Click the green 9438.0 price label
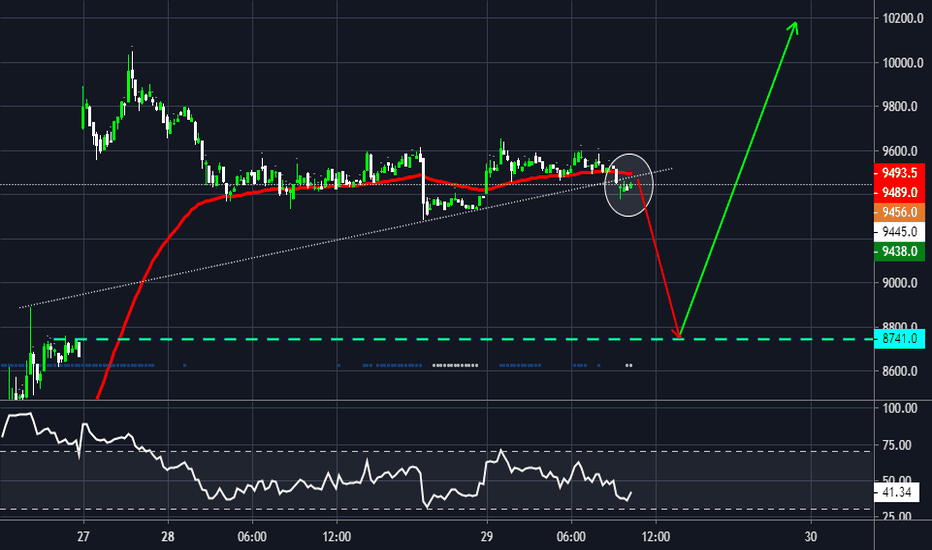932x550 pixels. 899,251
